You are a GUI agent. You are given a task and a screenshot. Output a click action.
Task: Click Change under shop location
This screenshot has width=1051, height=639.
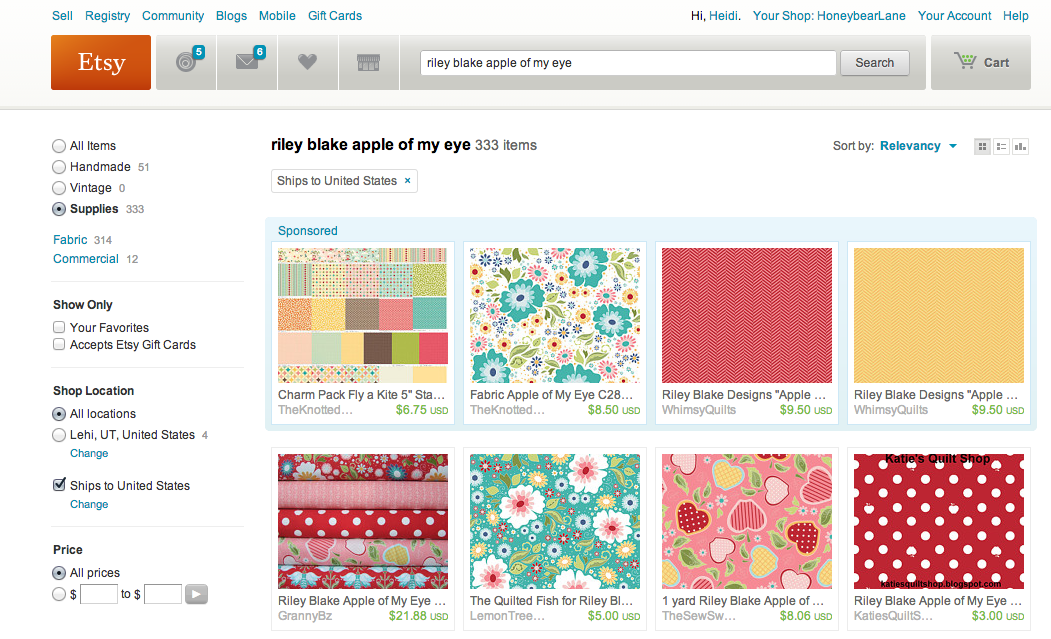pos(89,453)
